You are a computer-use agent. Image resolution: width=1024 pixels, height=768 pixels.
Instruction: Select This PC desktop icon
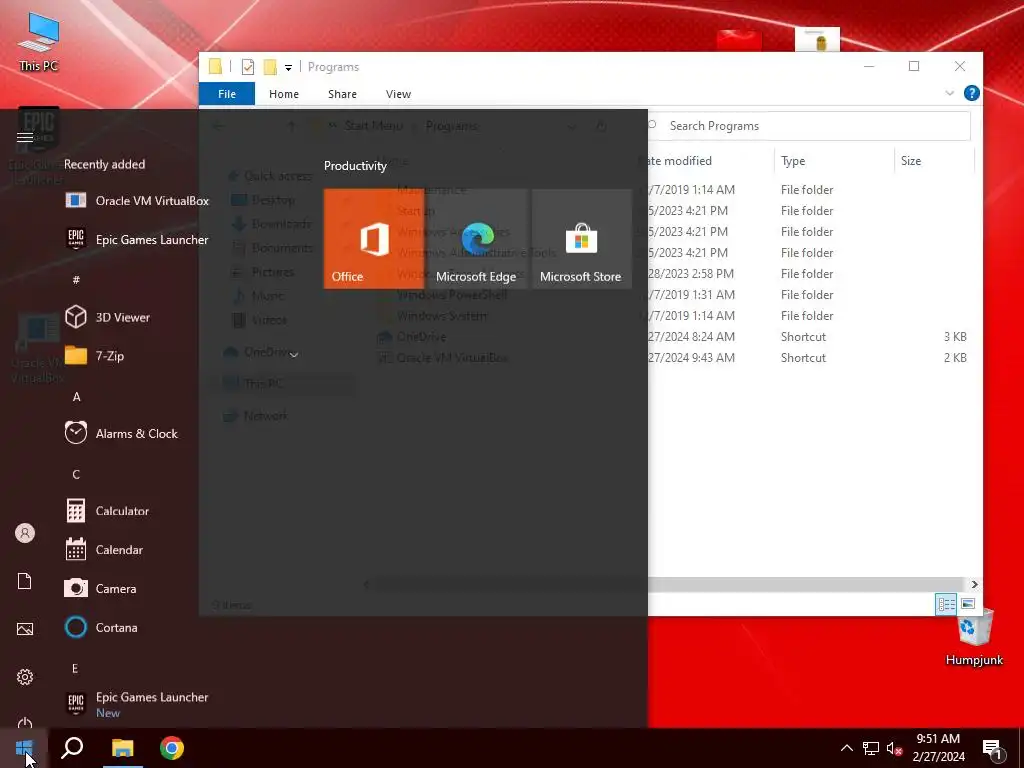(x=39, y=40)
